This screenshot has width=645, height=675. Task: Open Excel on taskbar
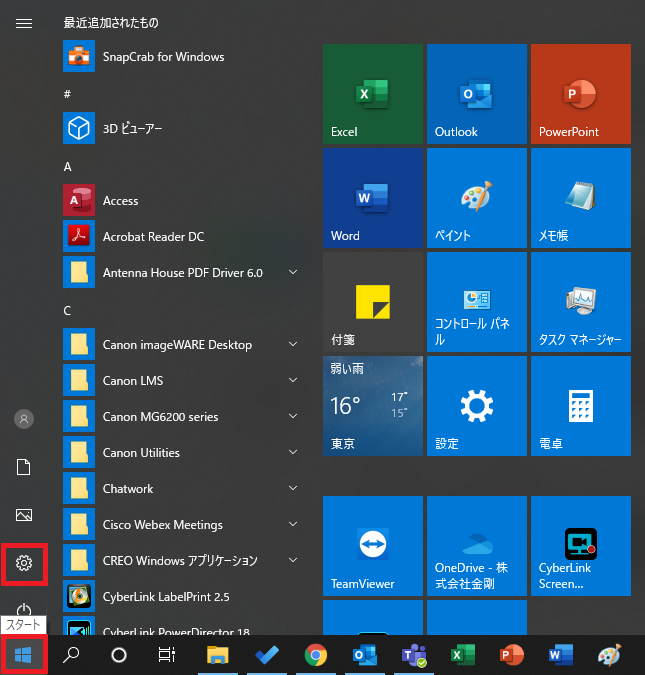click(x=463, y=655)
